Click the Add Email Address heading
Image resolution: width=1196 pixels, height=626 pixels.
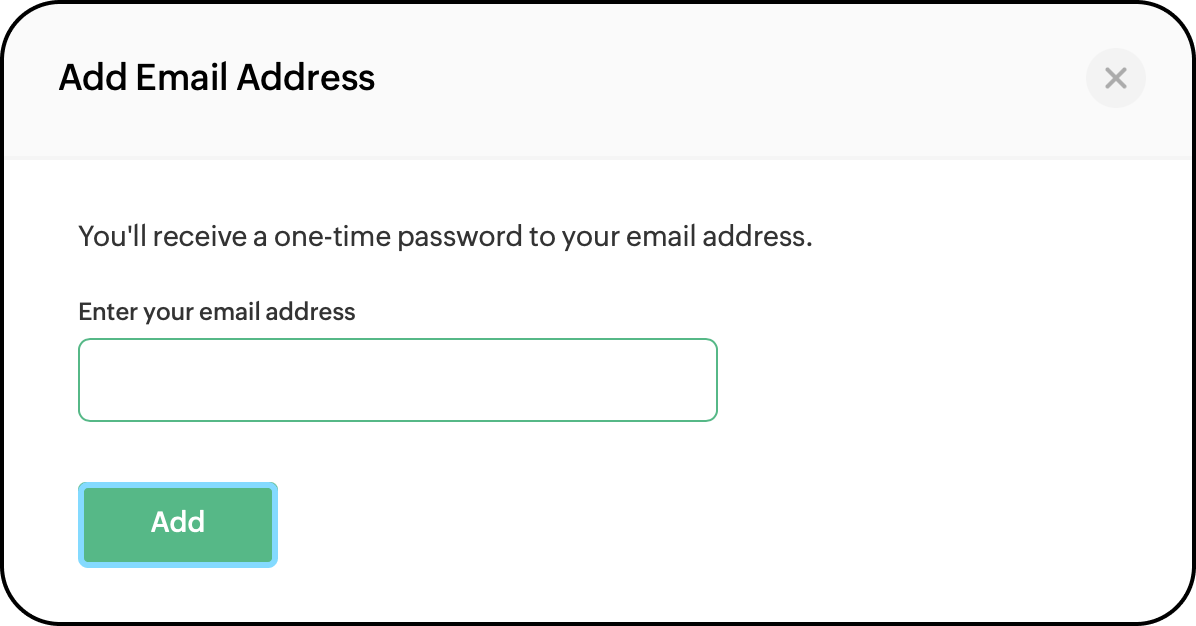(217, 78)
